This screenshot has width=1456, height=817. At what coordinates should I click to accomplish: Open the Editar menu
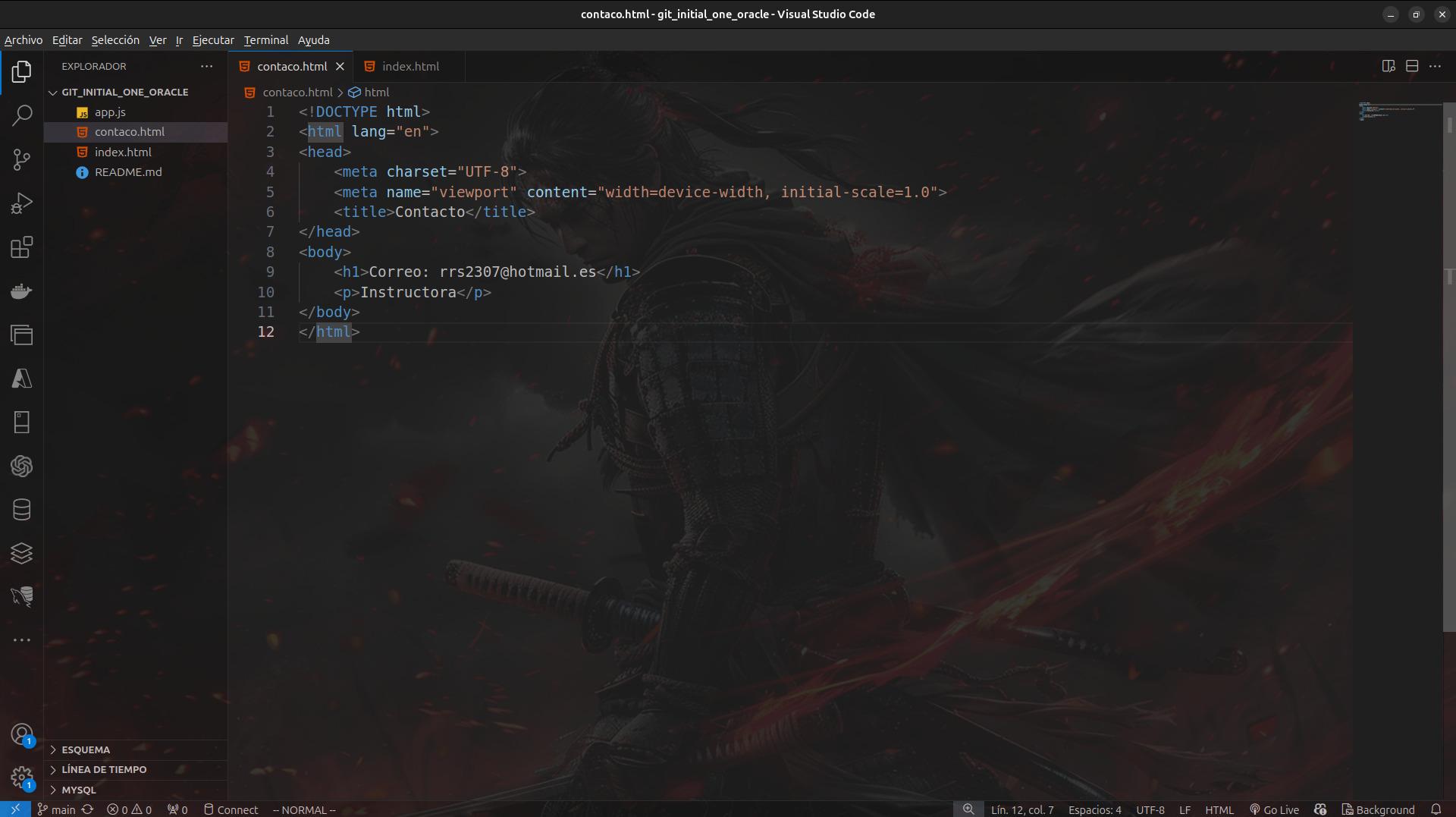(67, 40)
